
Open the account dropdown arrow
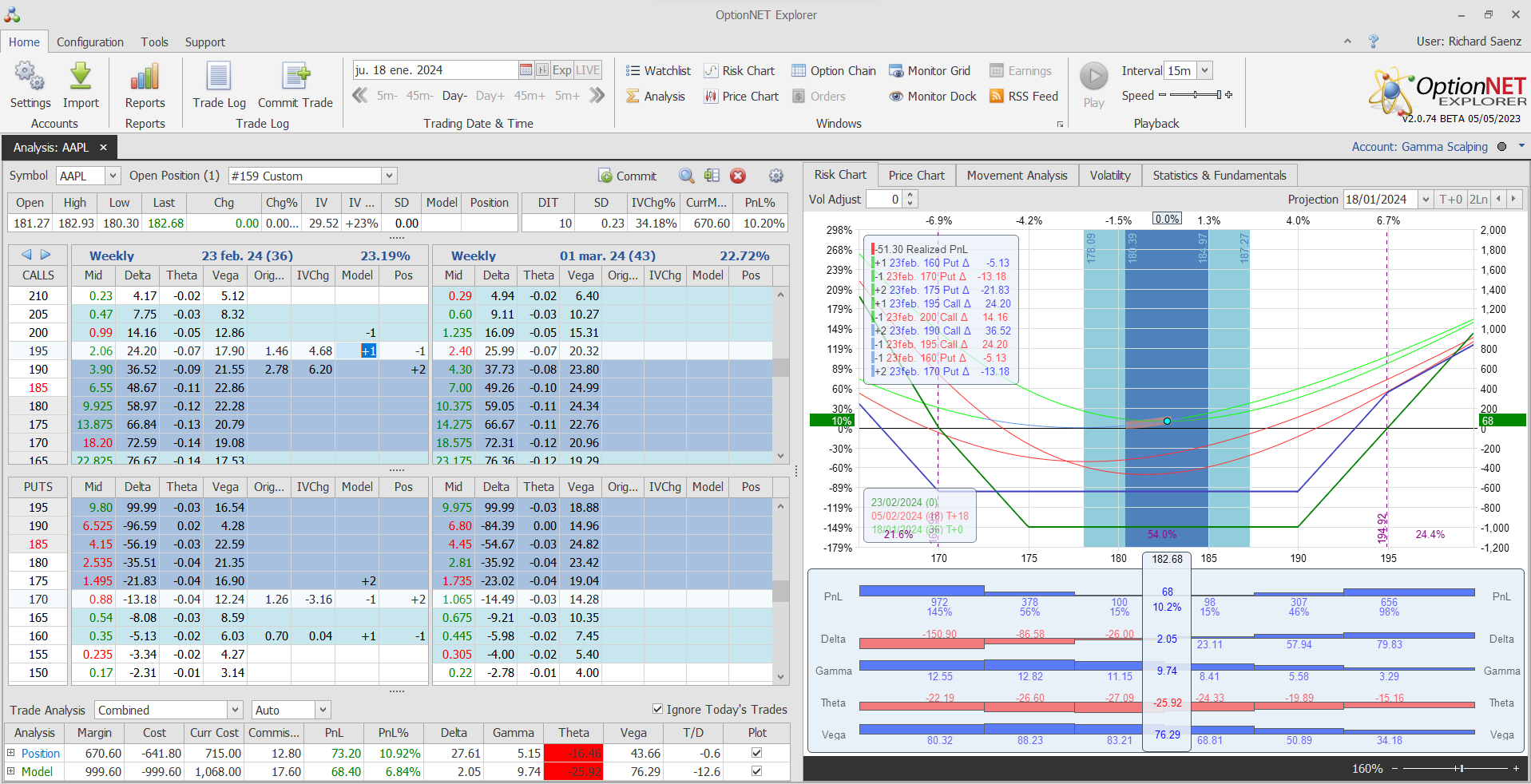(x=1521, y=146)
